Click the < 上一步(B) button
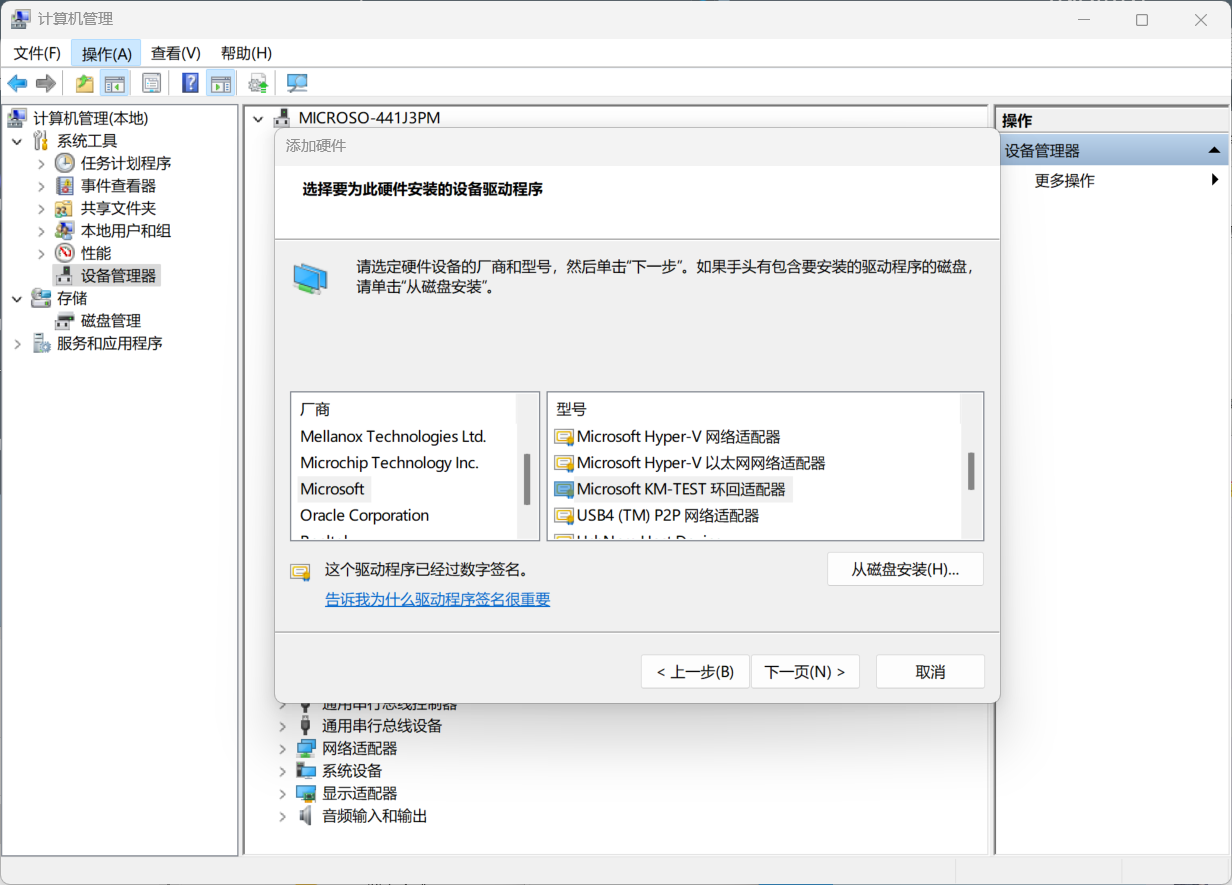The image size is (1232, 885). (x=695, y=672)
